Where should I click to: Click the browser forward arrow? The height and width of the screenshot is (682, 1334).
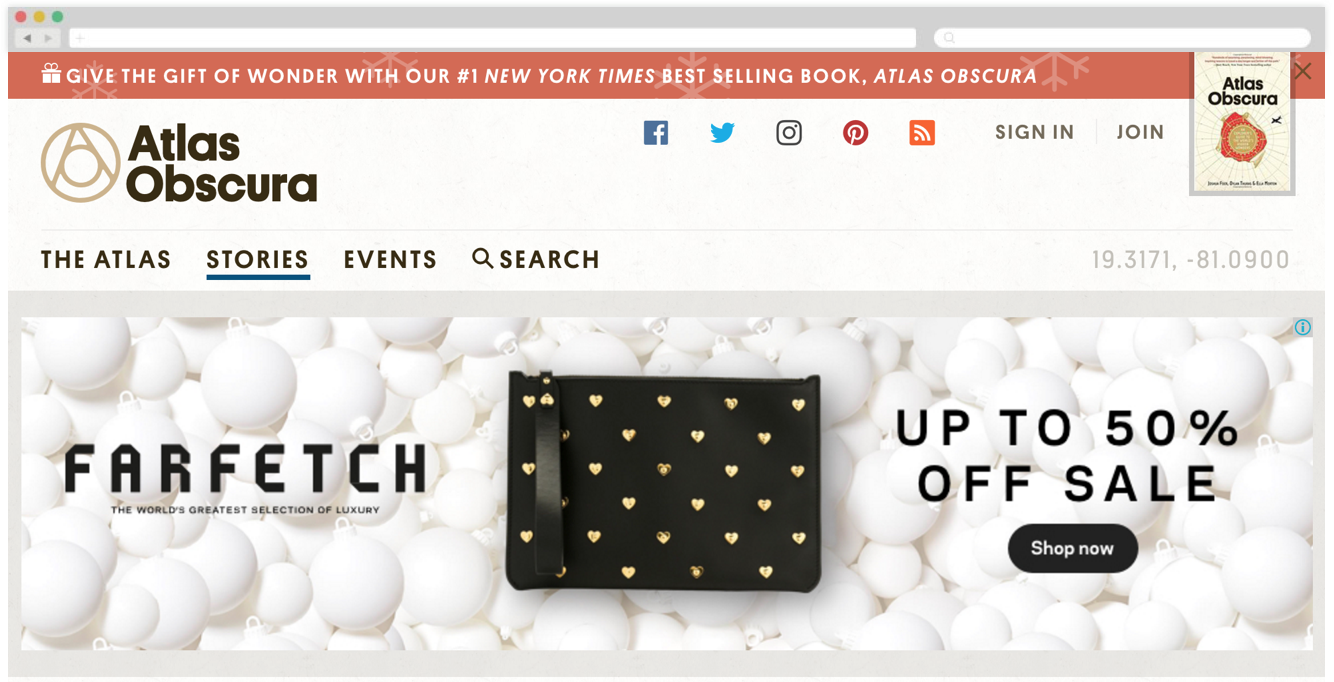click(48, 38)
